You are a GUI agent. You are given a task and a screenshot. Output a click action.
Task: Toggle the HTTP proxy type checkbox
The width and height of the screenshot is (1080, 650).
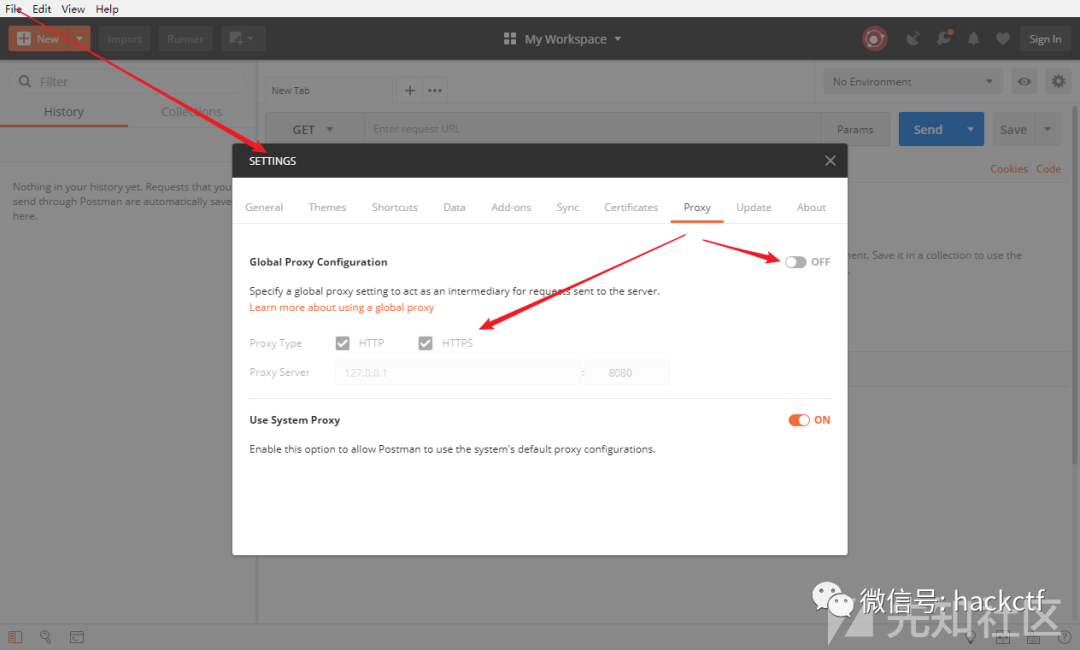(x=342, y=343)
